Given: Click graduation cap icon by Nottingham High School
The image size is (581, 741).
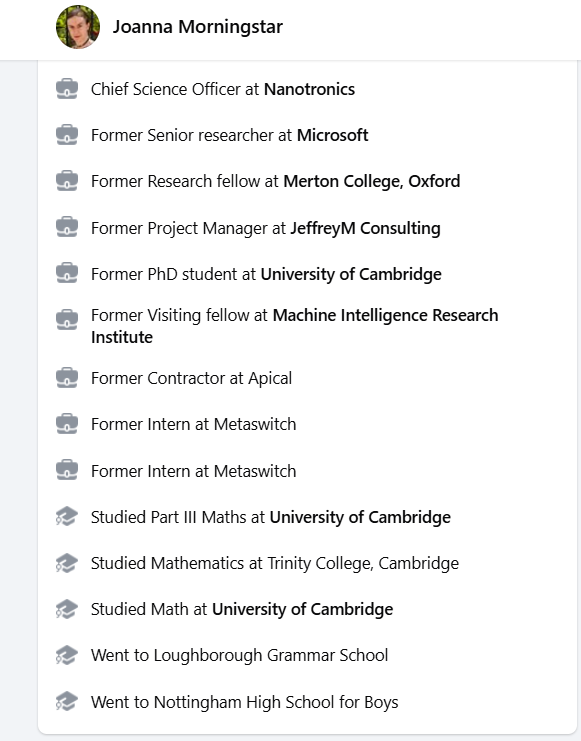Looking at the screenshot, I should pyautogui.click(x=67, y=702).
